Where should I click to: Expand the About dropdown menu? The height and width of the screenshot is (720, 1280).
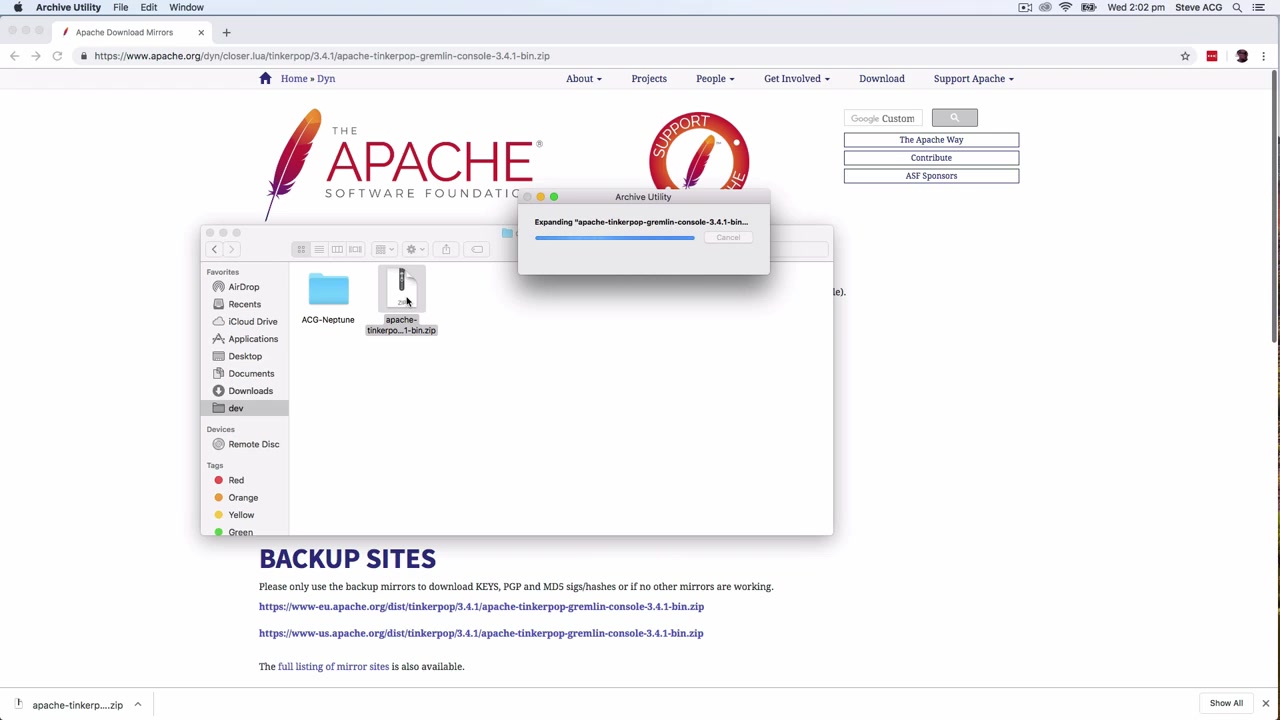pyautogui.click(x=583, y=78)
